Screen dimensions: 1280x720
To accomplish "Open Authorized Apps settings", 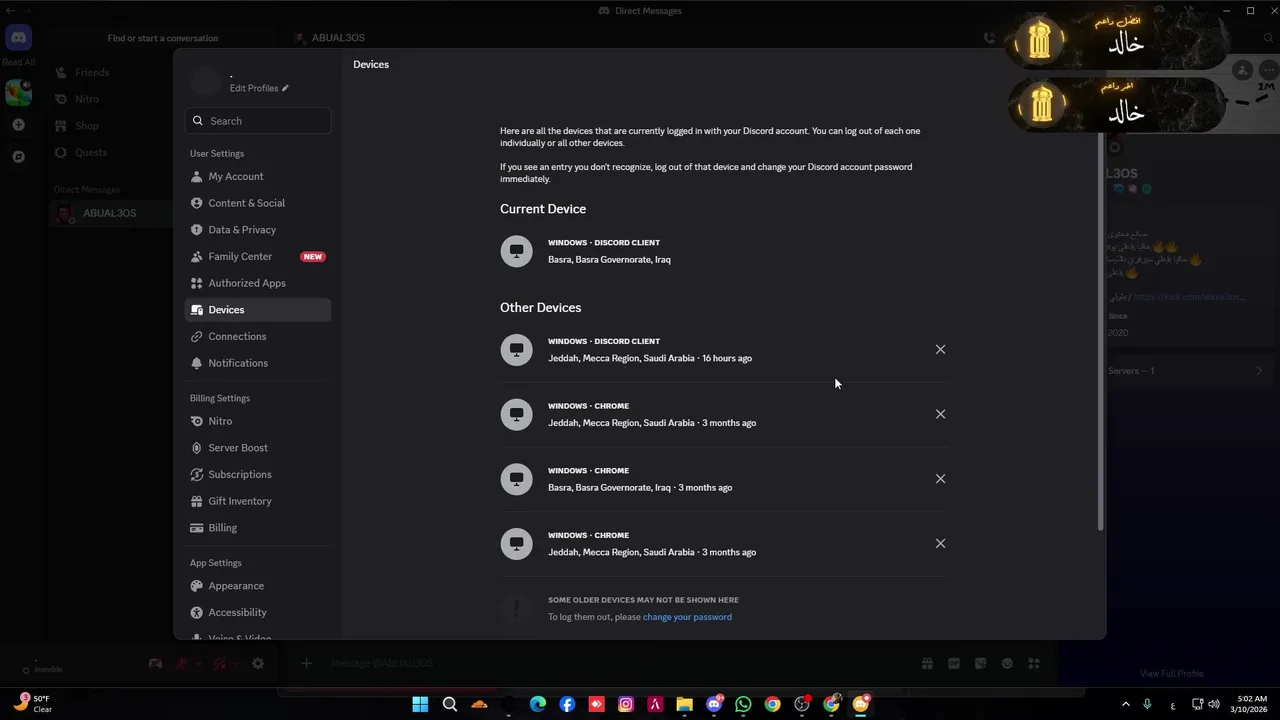I will click(x=258, y=283).
